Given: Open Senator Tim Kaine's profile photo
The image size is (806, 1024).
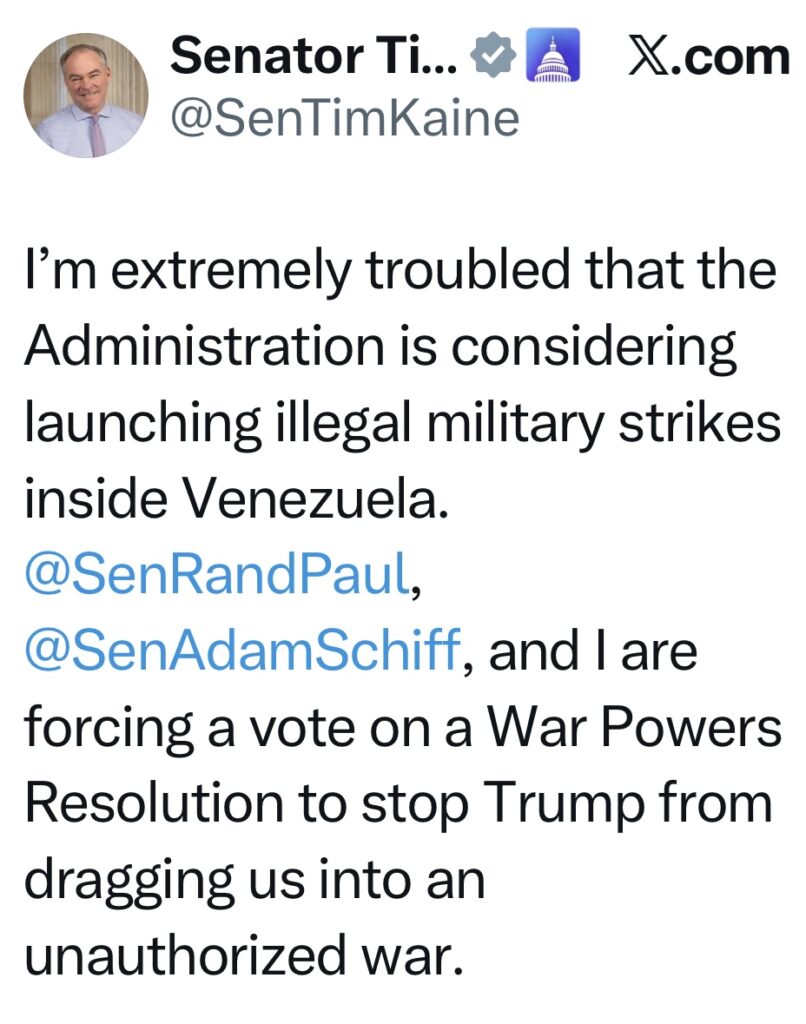Looking at the screenshot, I should point(86,95).
